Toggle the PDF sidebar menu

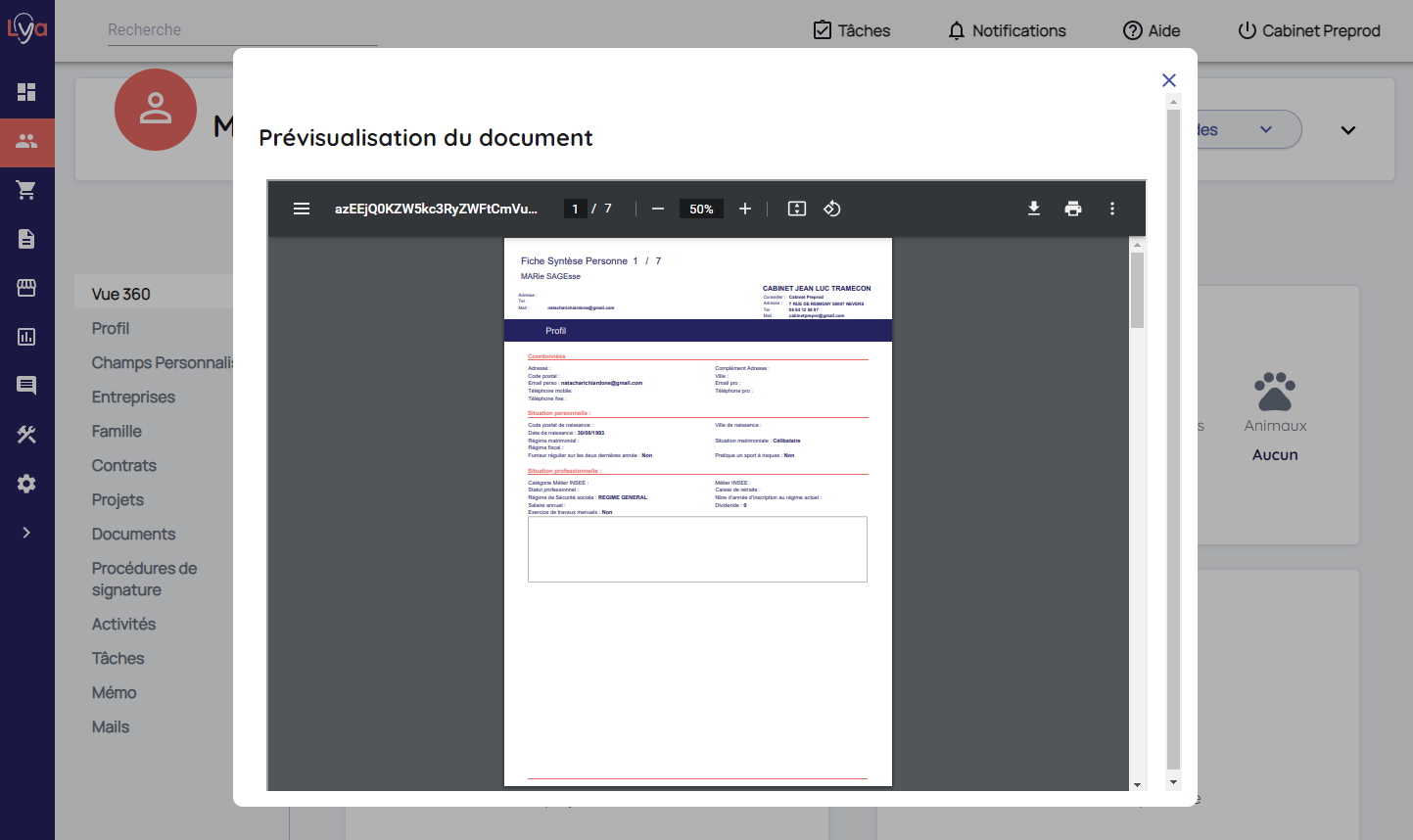[x=302, y=209]
